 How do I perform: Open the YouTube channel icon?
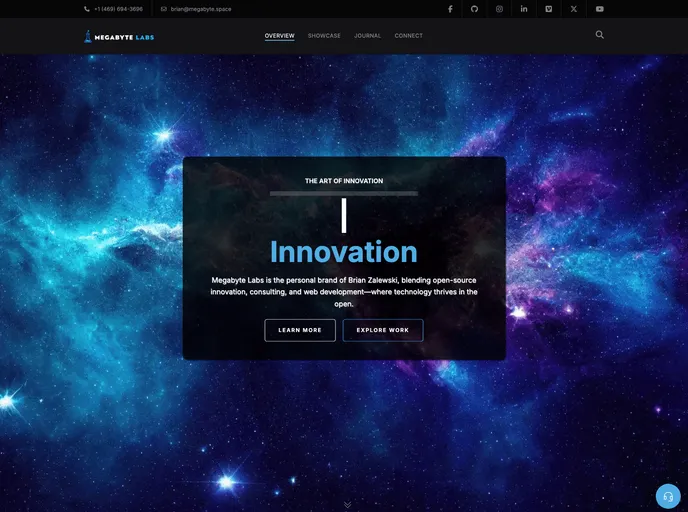(x=600, y=9)
